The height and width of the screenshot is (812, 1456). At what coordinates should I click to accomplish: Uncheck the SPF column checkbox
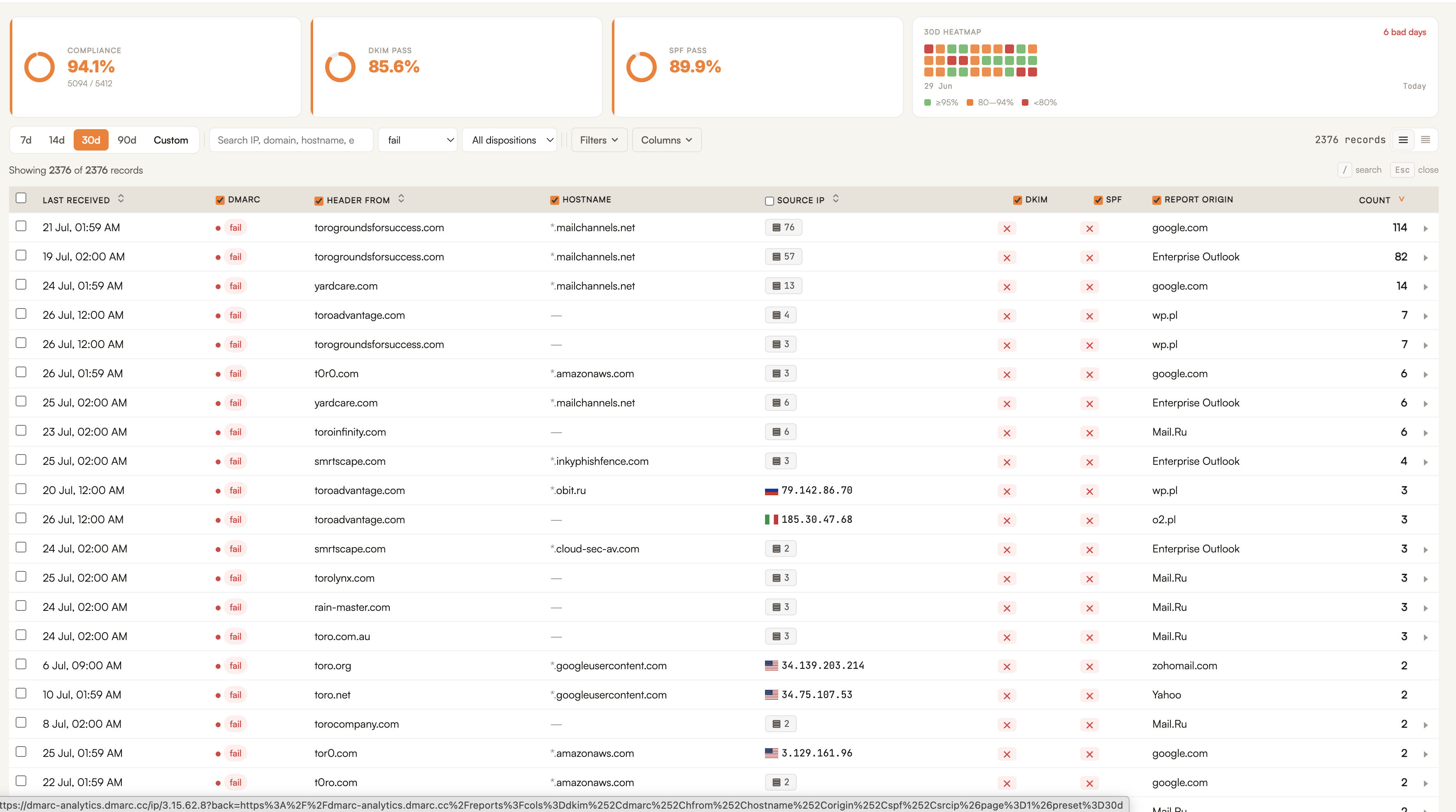point(1098,201)
